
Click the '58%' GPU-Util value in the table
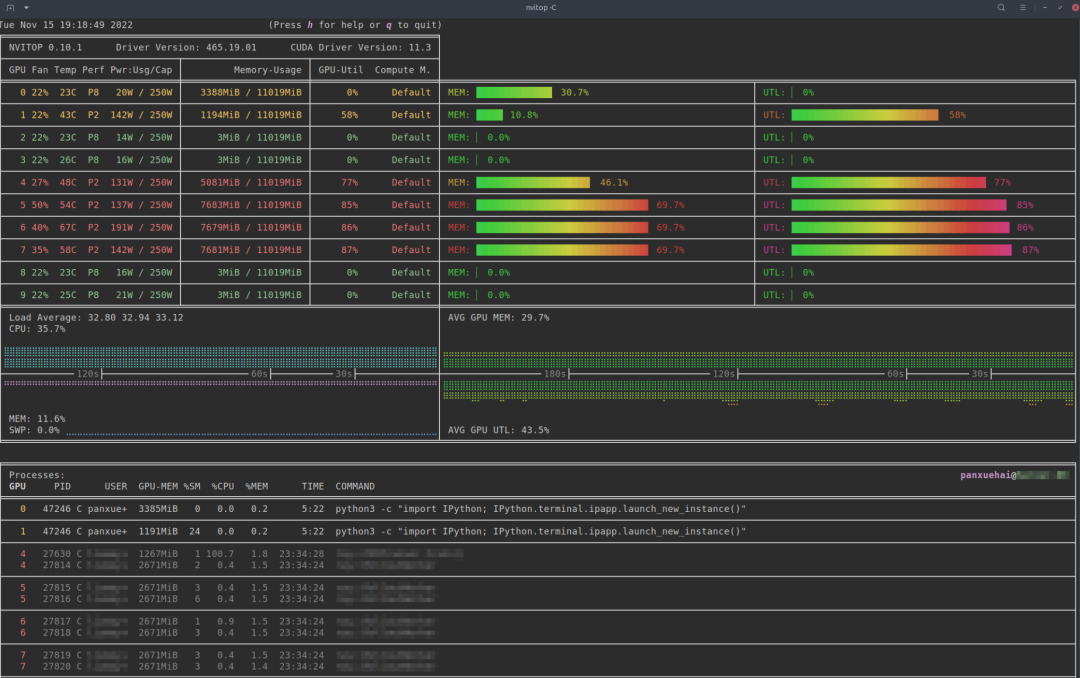(x=349, y=115)
